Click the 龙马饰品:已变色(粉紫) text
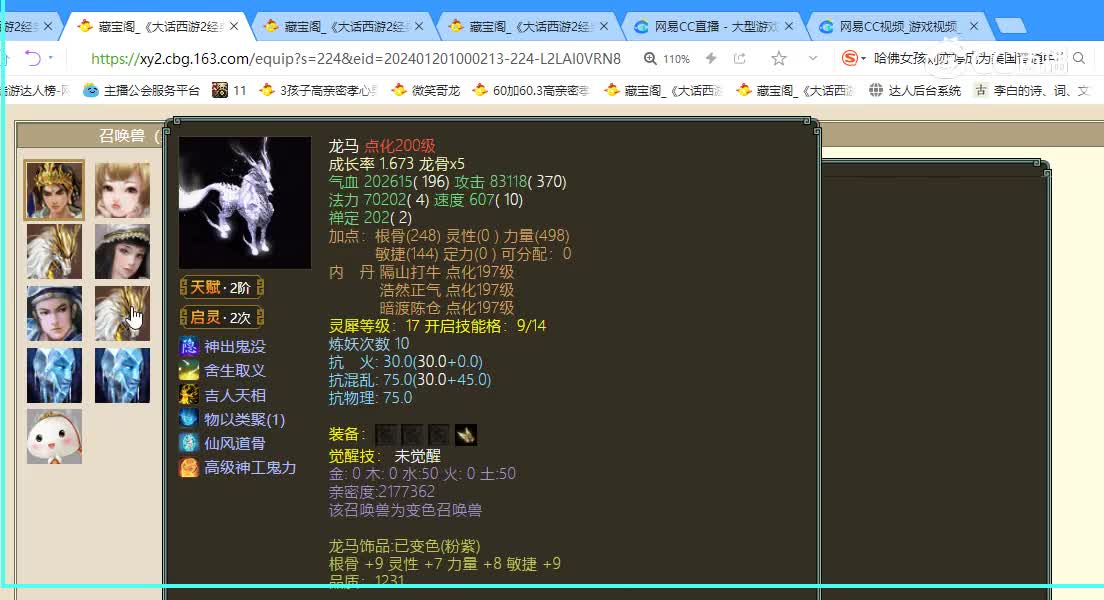 pyautogui.click(x=404, y=546)
